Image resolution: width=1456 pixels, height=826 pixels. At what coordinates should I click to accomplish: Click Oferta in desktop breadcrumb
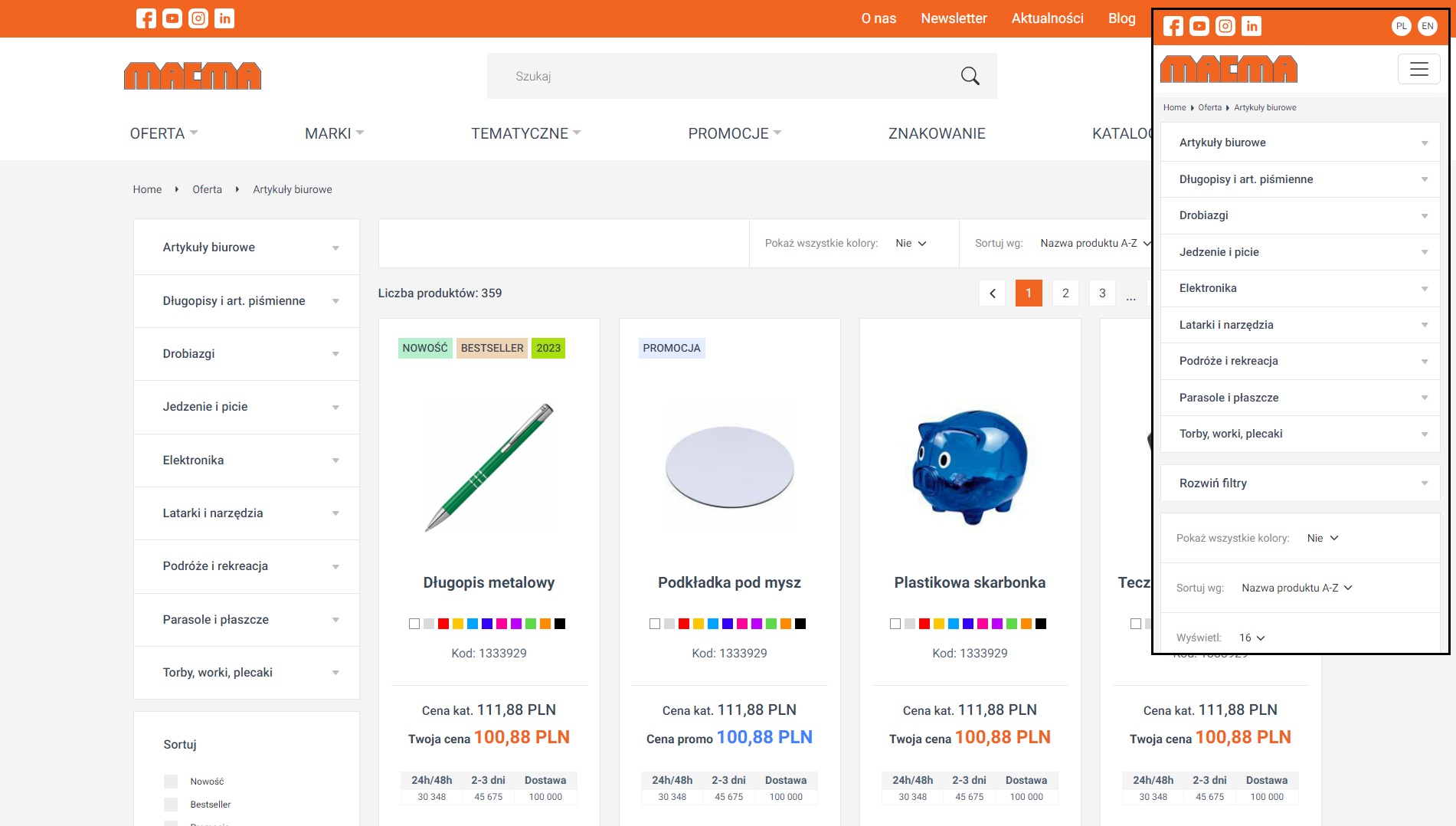[207, 189]
